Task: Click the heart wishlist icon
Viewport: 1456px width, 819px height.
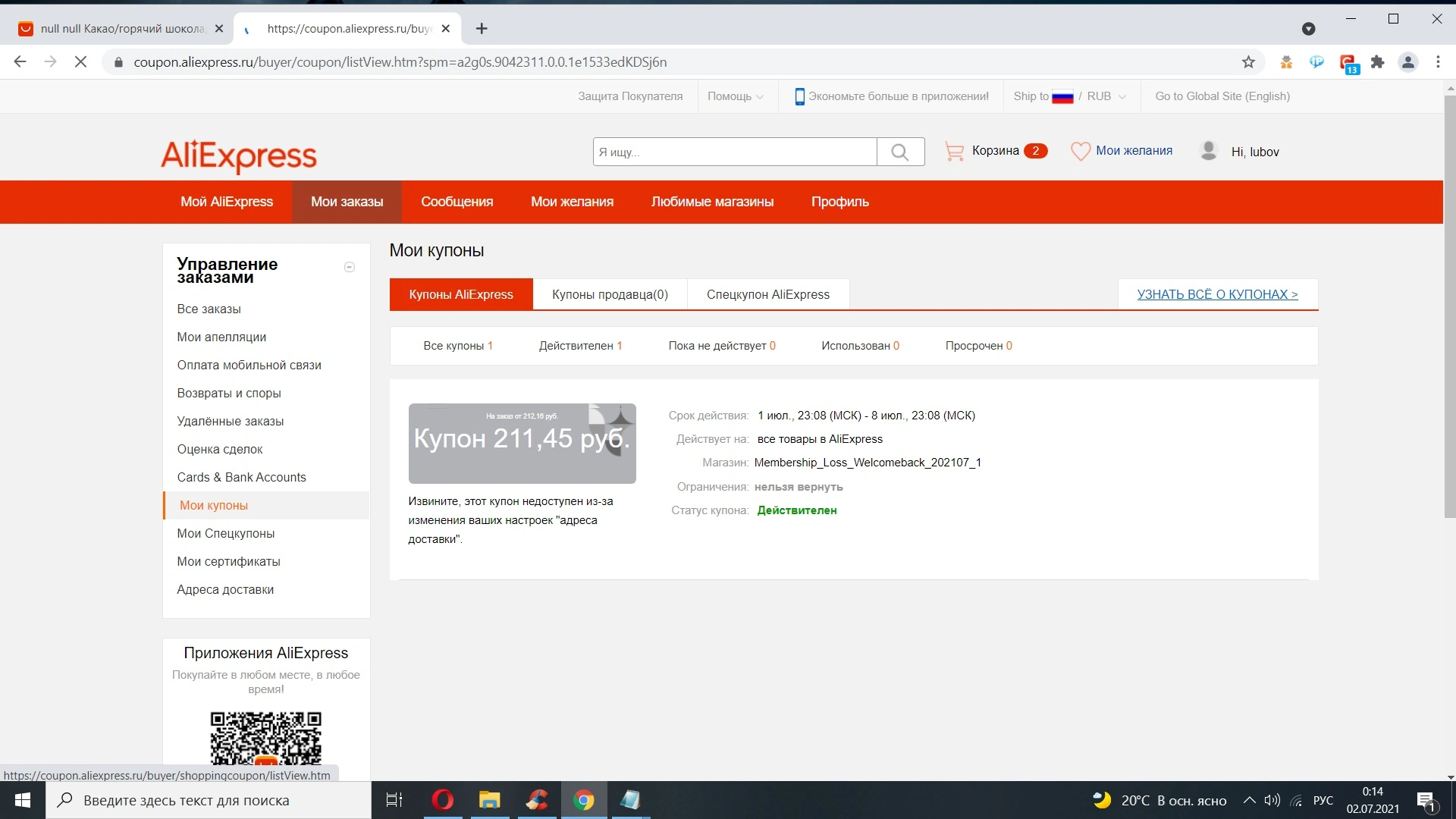Action: 1081,151
